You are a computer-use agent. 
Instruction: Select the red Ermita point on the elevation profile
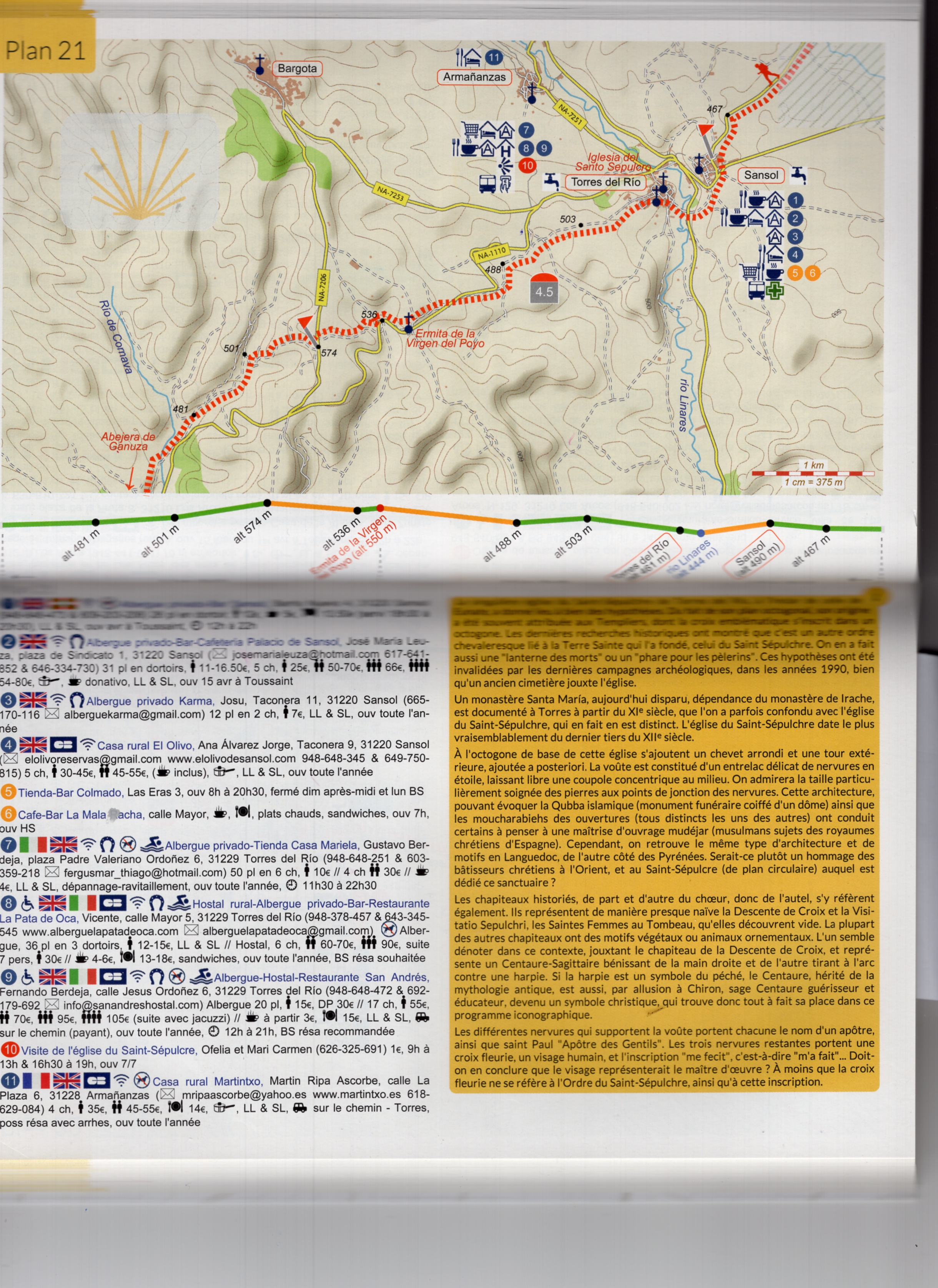[x=380, y=508]
